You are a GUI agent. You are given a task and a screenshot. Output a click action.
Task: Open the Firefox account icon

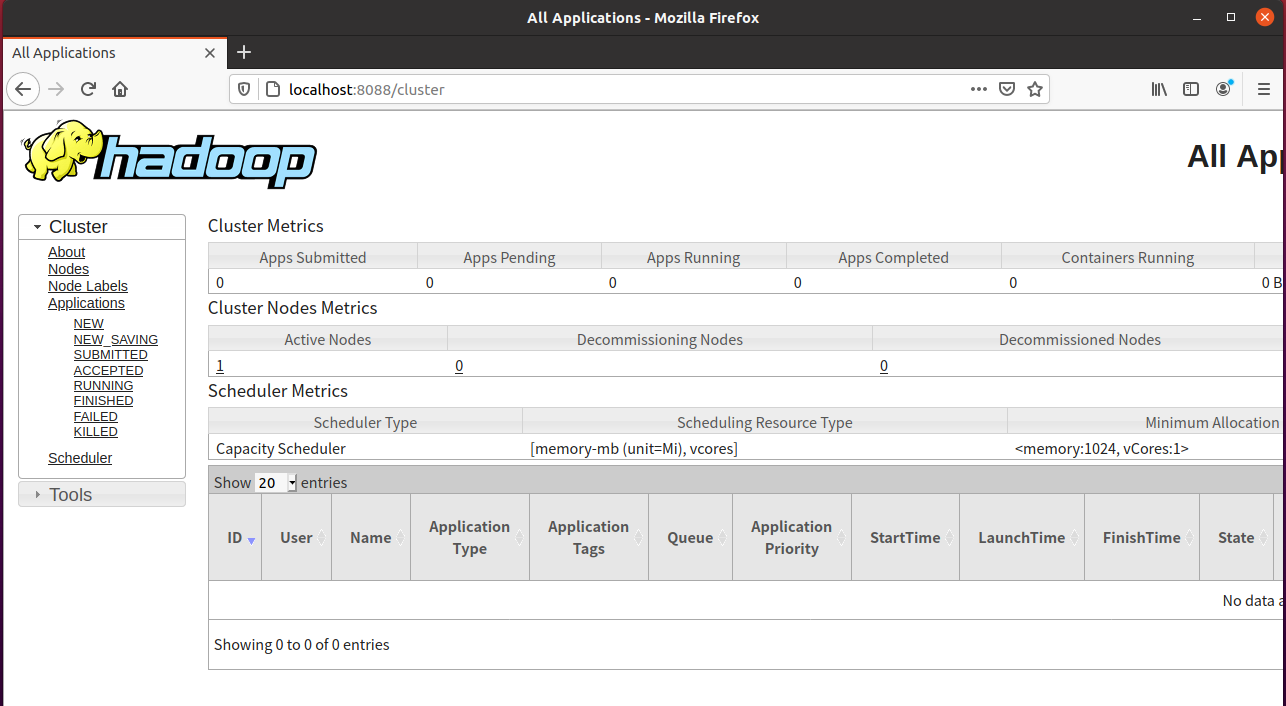coord(1223,89)
